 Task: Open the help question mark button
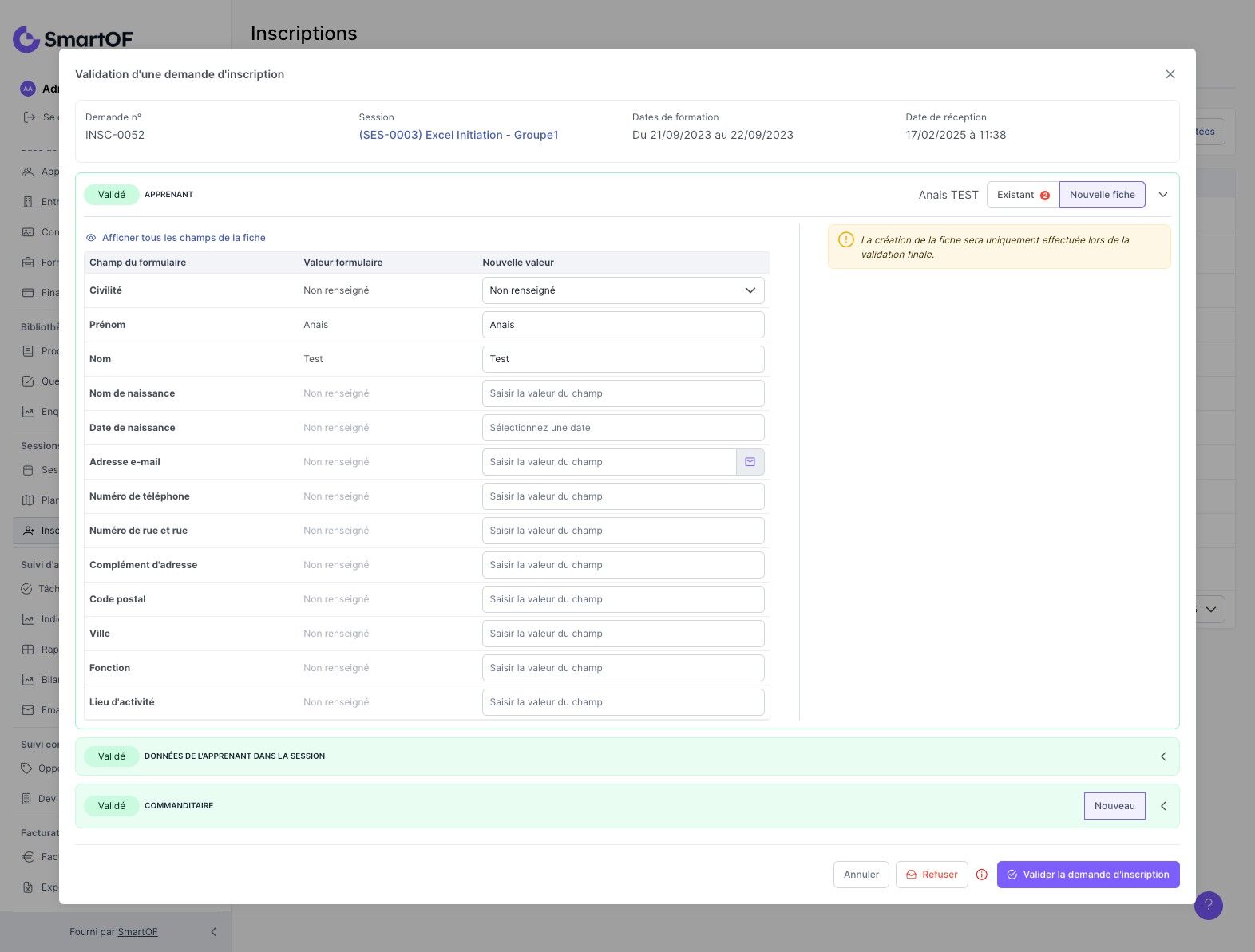(x=1208, y=905)
